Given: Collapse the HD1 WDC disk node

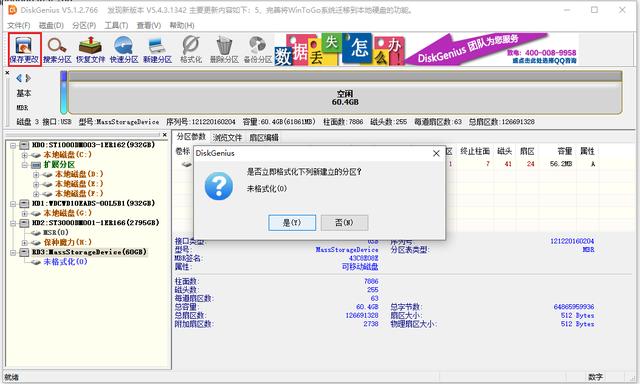Looking at the screenshot, I should pos(13,204).
